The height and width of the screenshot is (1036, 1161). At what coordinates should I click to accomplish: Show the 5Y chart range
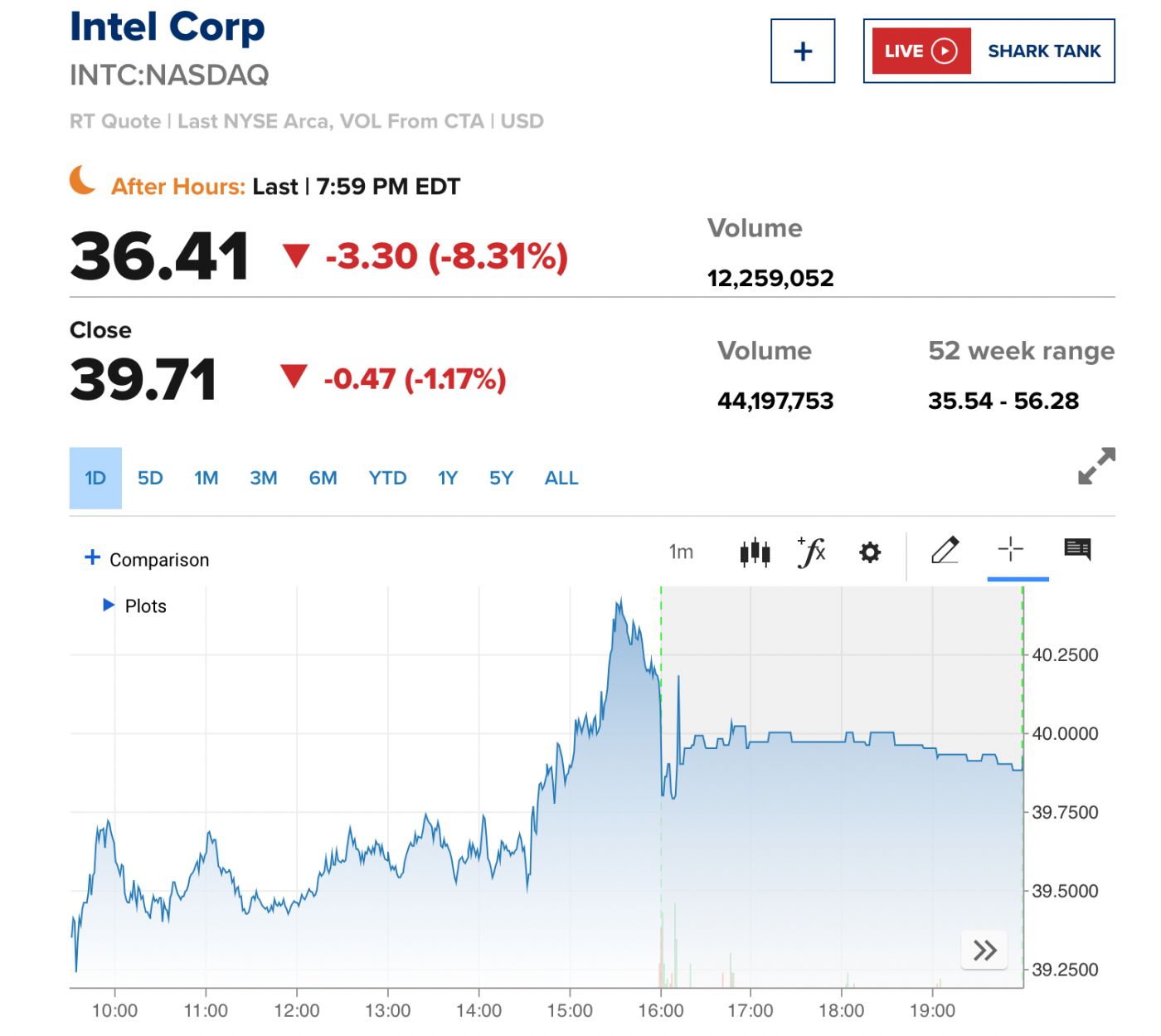tap(501, 478)
